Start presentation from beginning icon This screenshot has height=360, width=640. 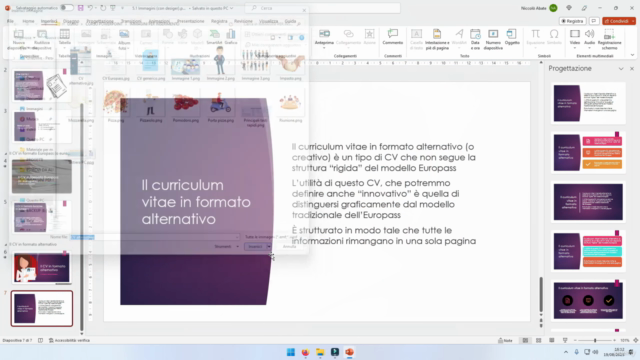pos(113,8)
